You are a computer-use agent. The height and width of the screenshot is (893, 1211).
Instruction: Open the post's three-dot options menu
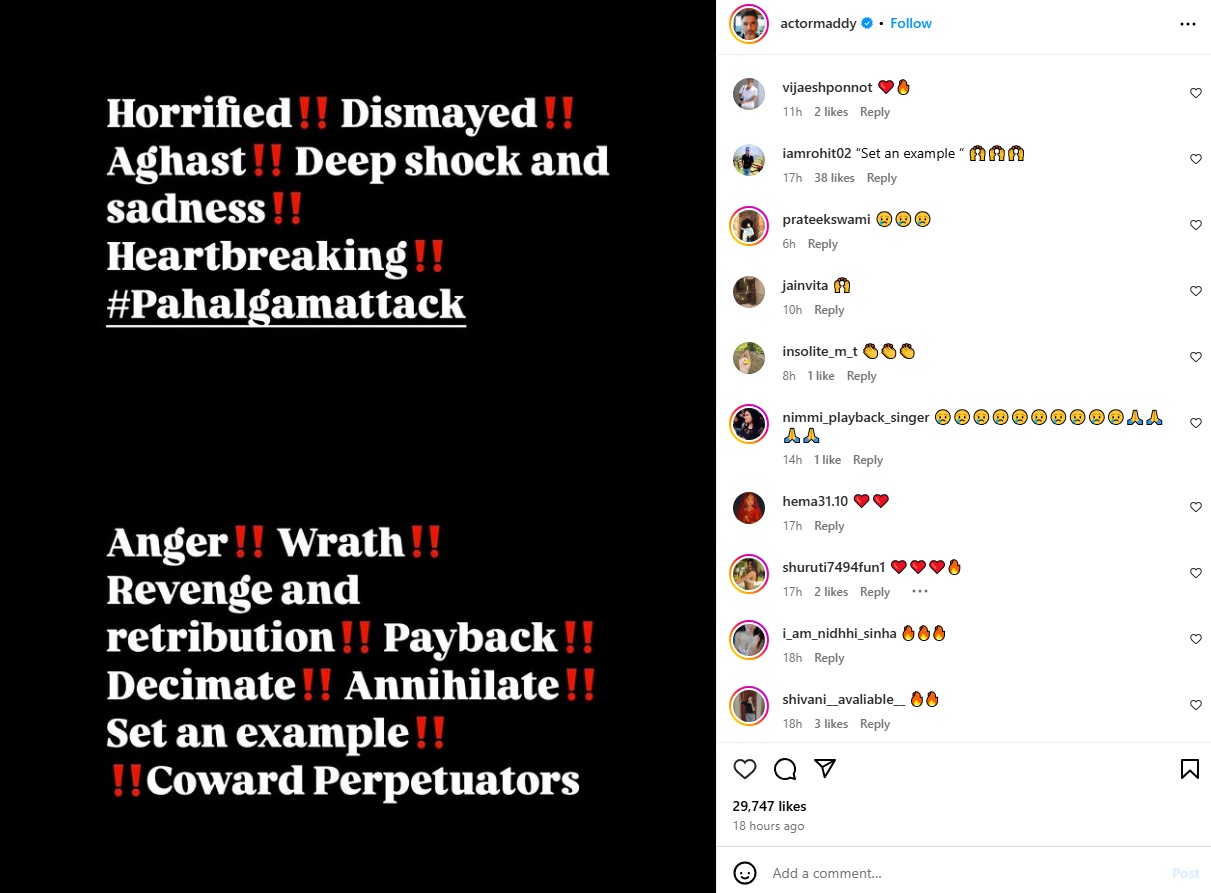click(x=1188, y=24)
